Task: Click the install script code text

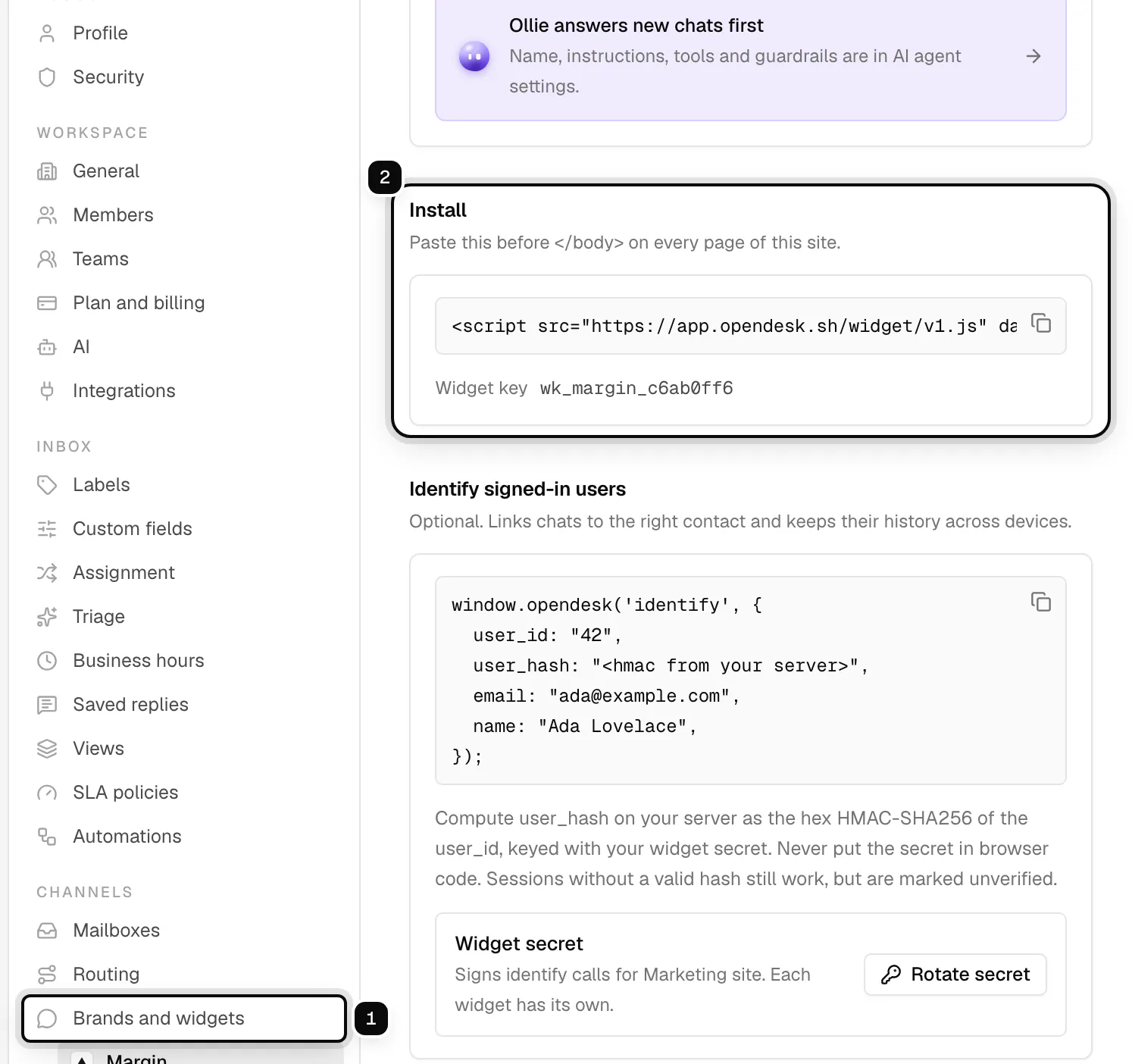Action: 733,326
